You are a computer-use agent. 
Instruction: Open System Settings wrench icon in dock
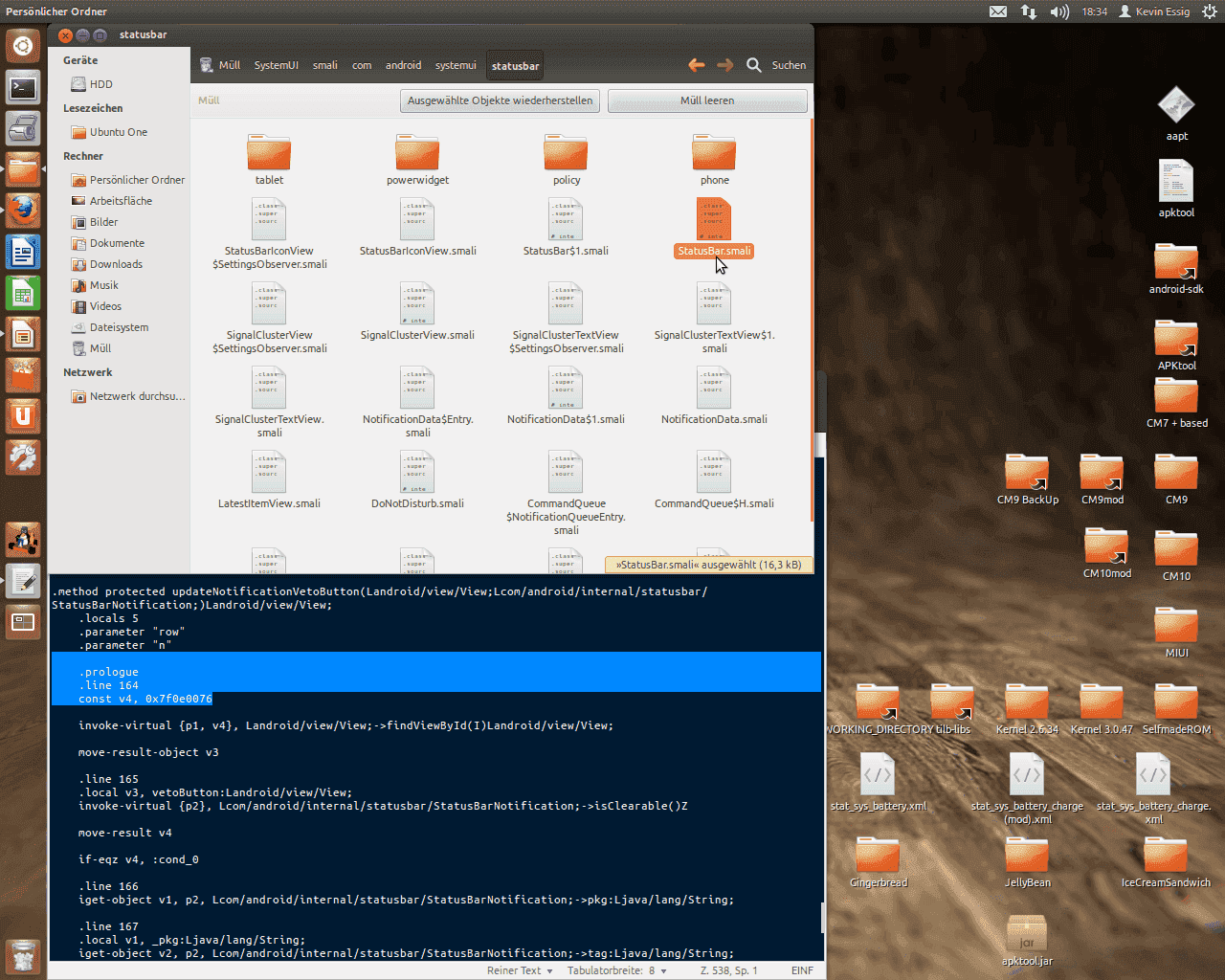[x=23, y=458]
